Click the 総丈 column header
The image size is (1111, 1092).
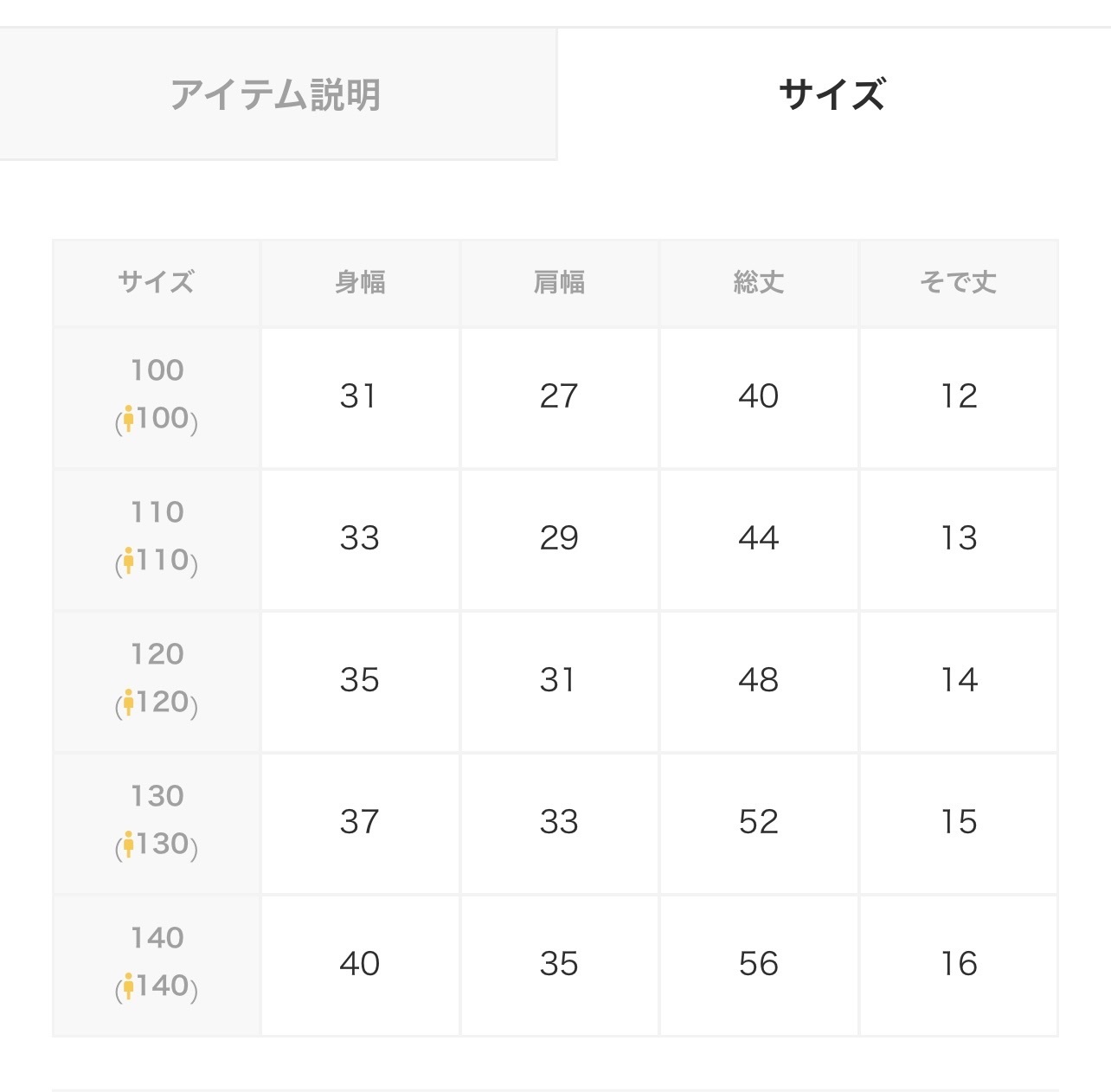(x=759, y=282)
